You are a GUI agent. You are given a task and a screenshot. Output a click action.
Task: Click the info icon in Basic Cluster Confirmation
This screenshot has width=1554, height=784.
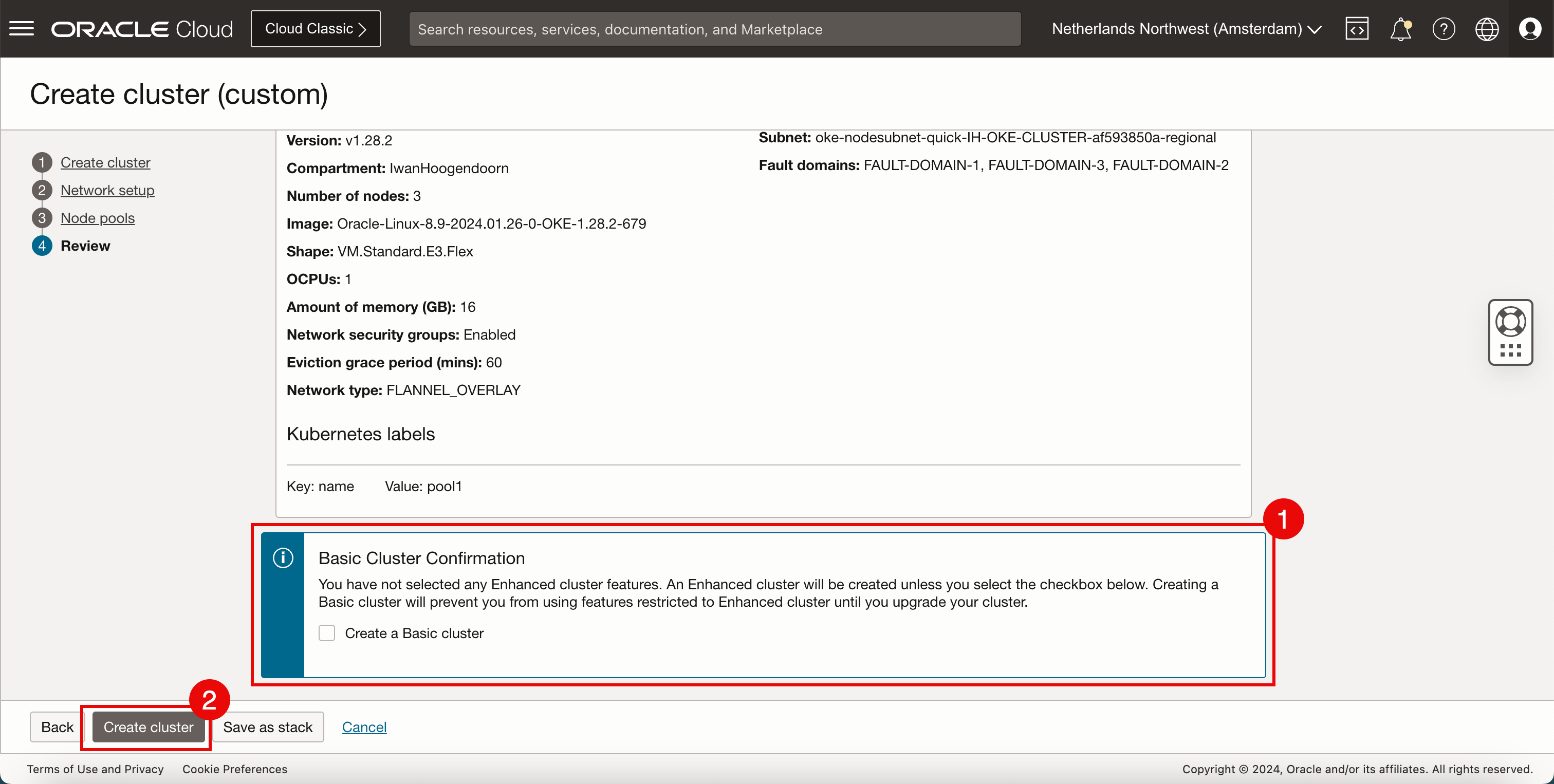283,558
